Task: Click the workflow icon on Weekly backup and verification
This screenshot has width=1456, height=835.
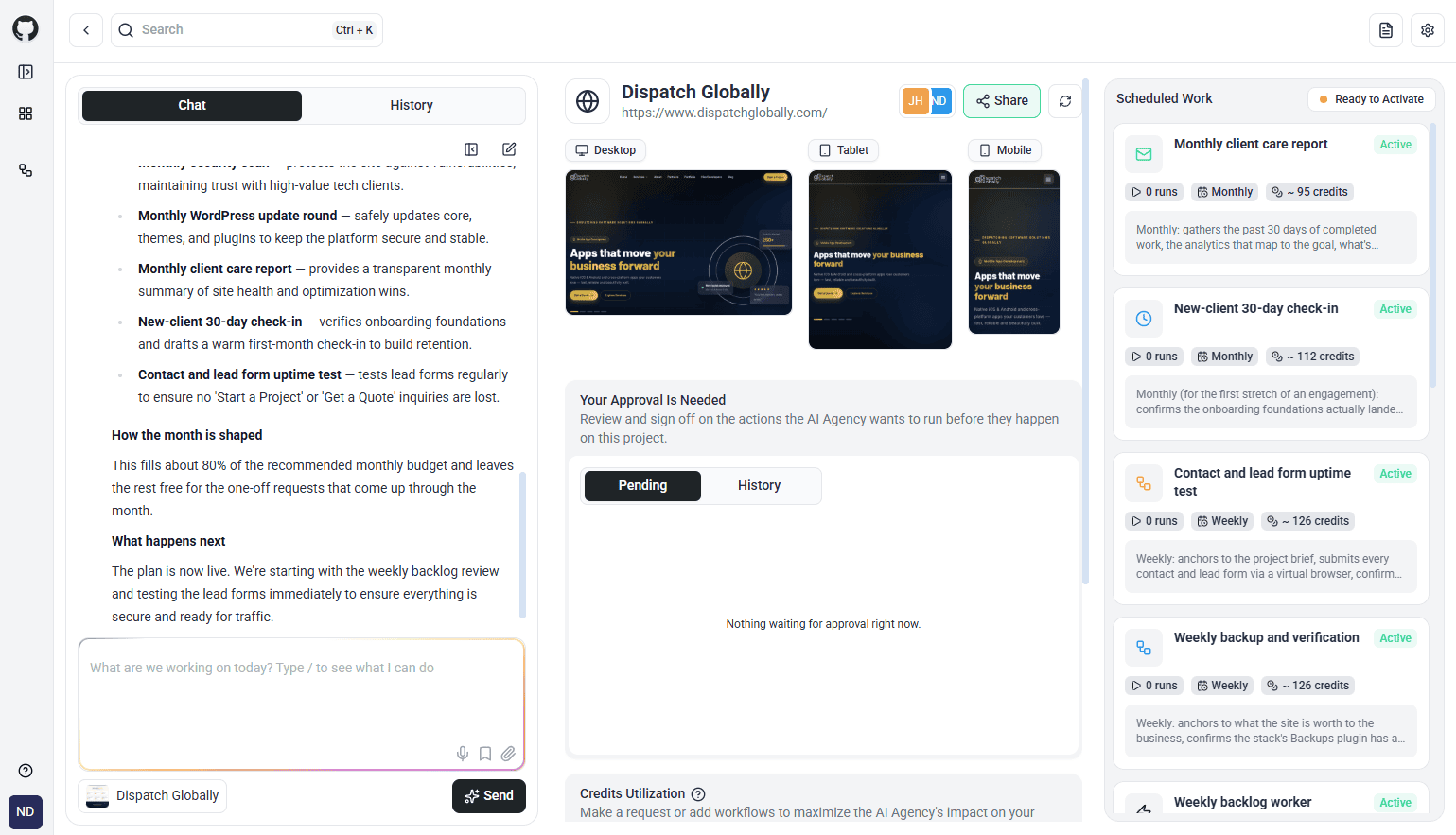Action: click(1144, 648)
